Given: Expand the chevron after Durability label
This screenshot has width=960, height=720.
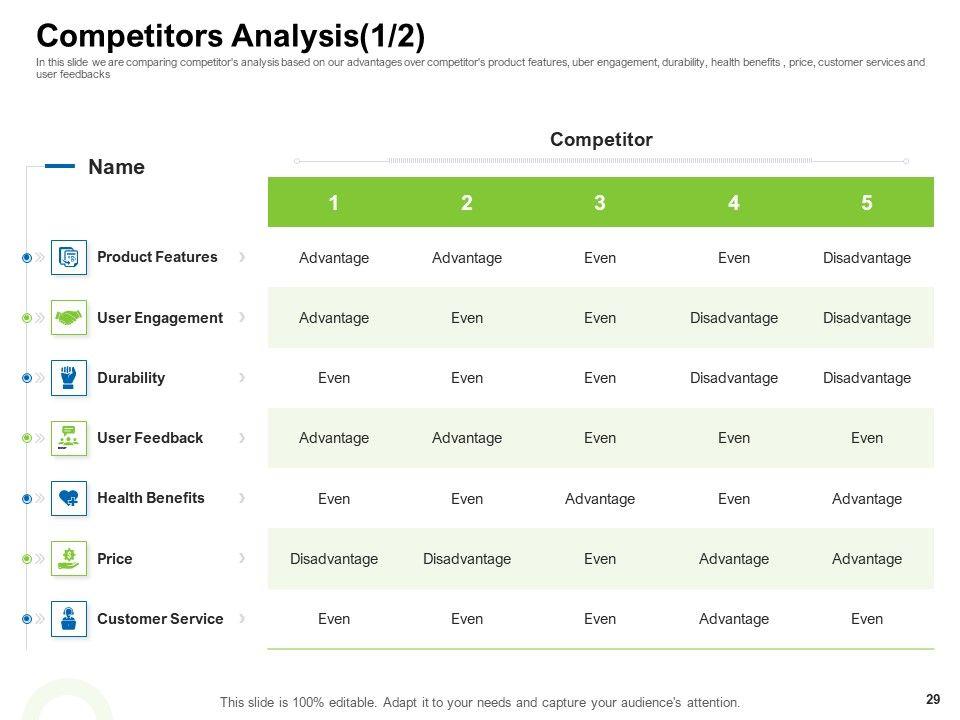Looking at the screenshot, I should point(242,378).
